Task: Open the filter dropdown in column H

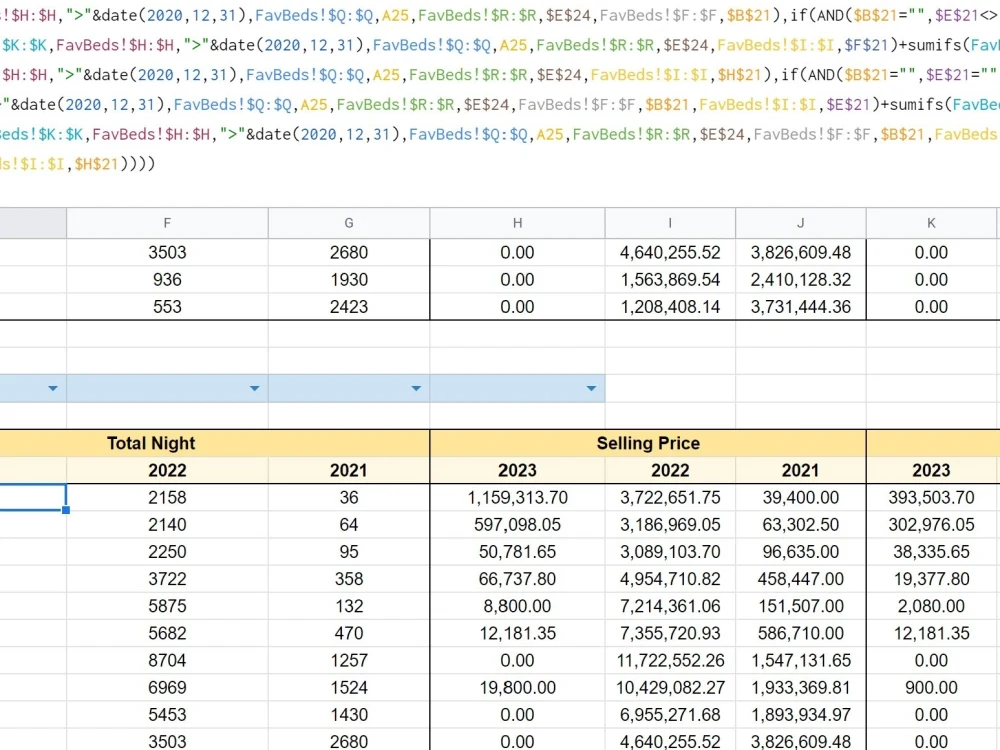Action: coord(591,388)
